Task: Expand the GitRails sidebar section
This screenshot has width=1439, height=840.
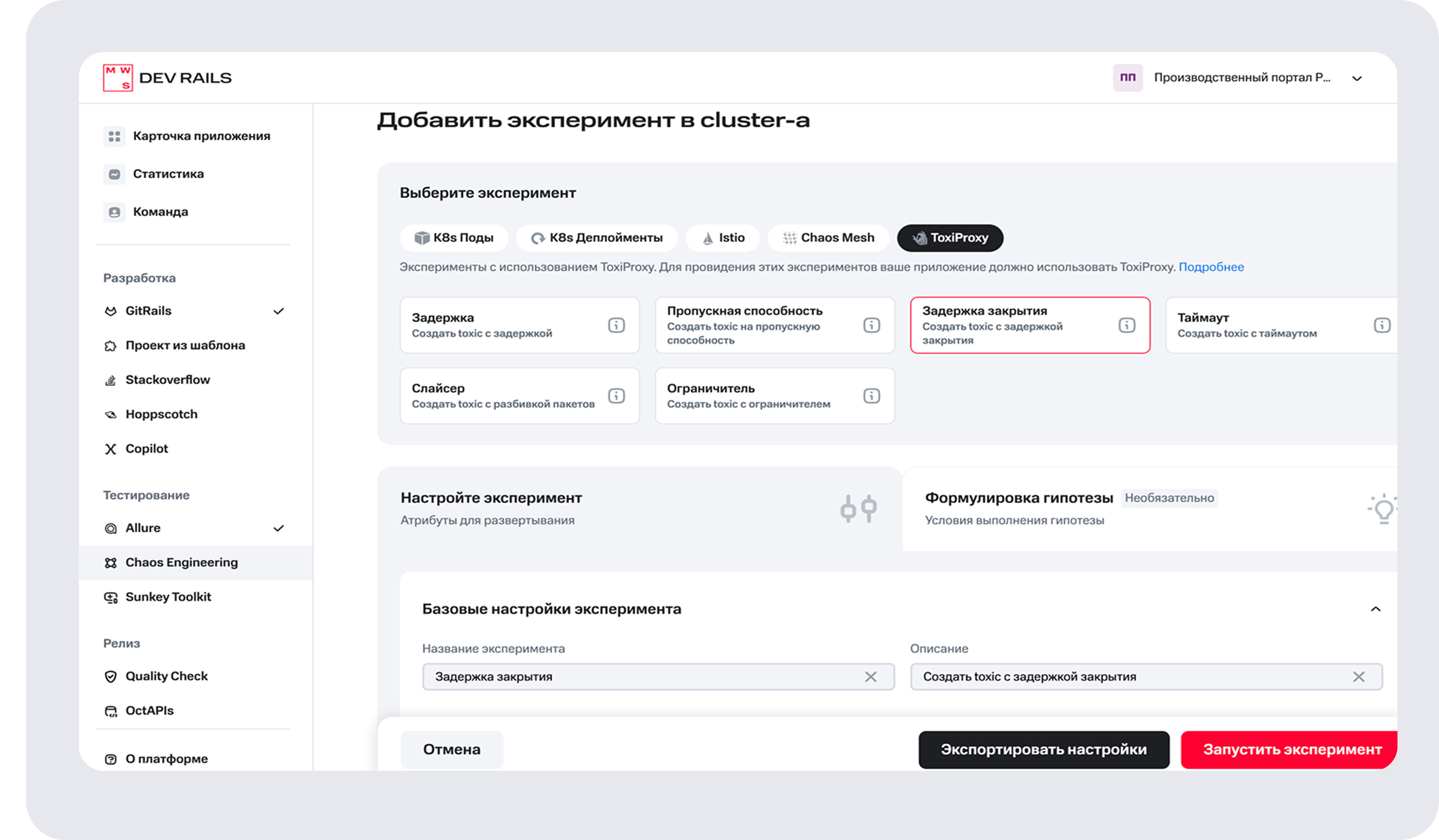Action: pyautogui.click(x=278, y=311)
